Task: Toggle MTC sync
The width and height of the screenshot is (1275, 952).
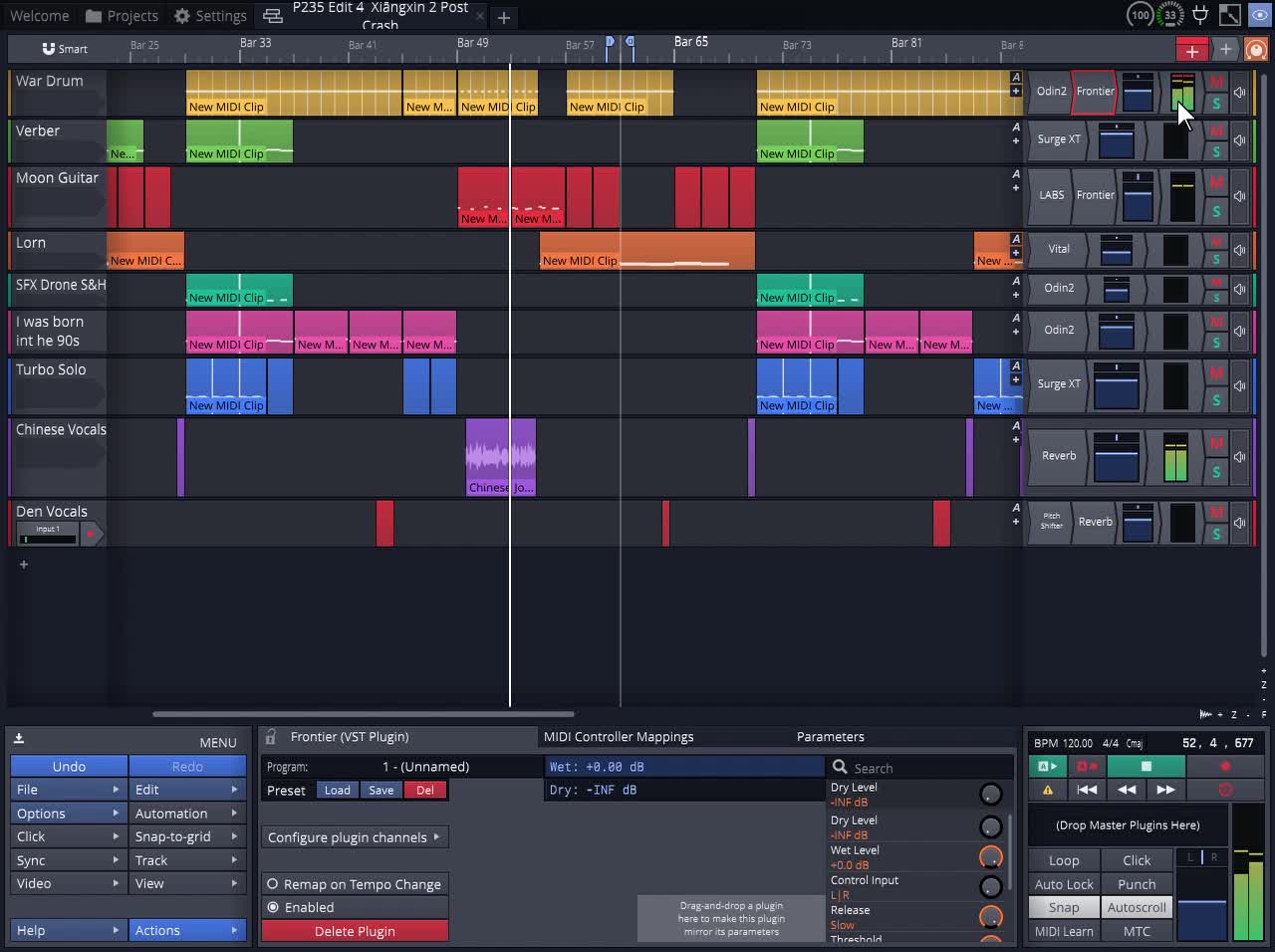Action: tap(1137, 931)
